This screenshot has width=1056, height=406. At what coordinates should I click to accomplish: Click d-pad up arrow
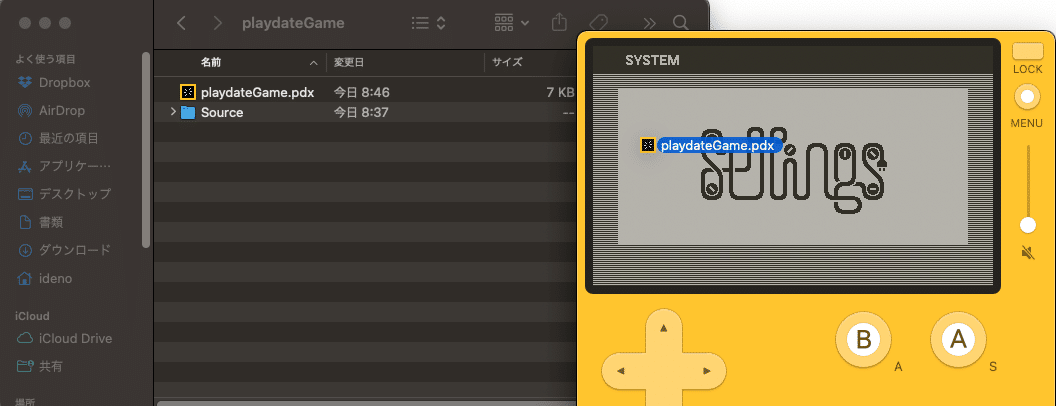coord(664,329)
